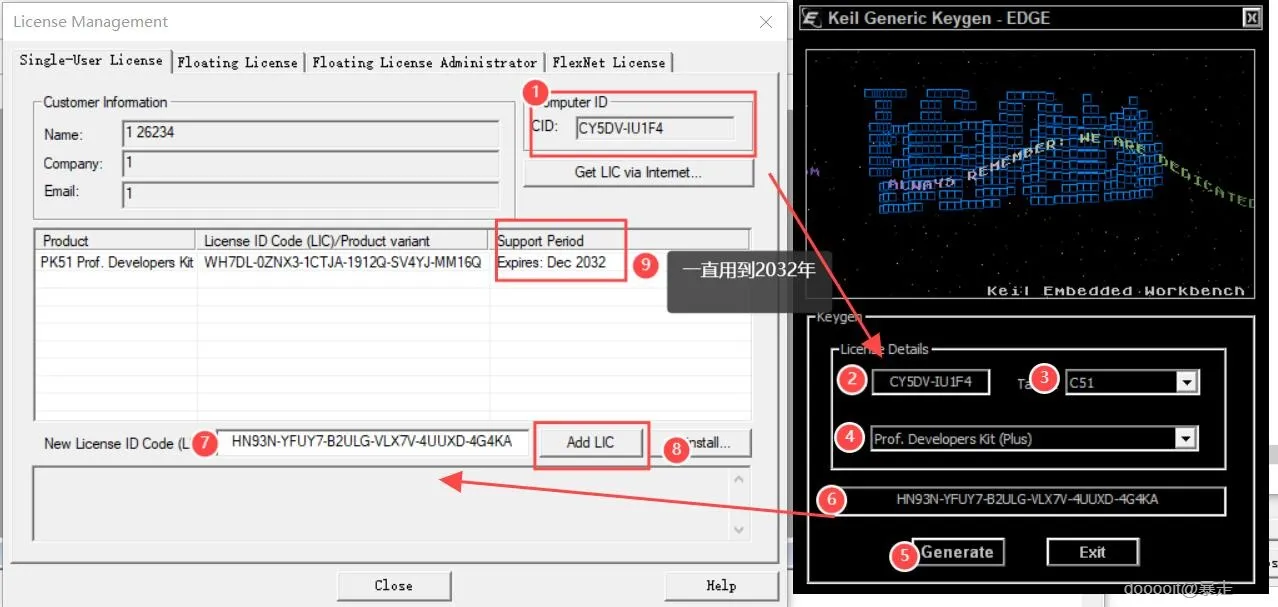Click the CID field in License Management
1278x607 pixels.
pos(655,128)
